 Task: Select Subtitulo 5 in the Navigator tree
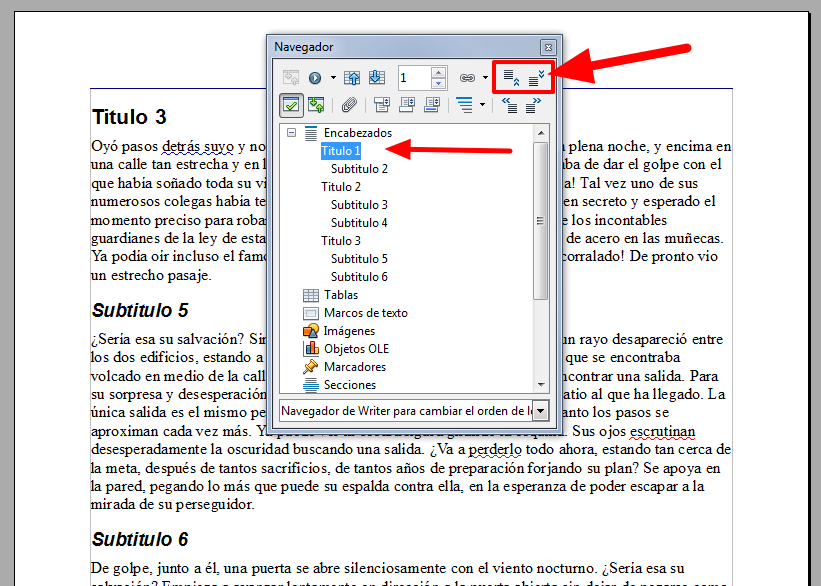click(x=359, y=259)
